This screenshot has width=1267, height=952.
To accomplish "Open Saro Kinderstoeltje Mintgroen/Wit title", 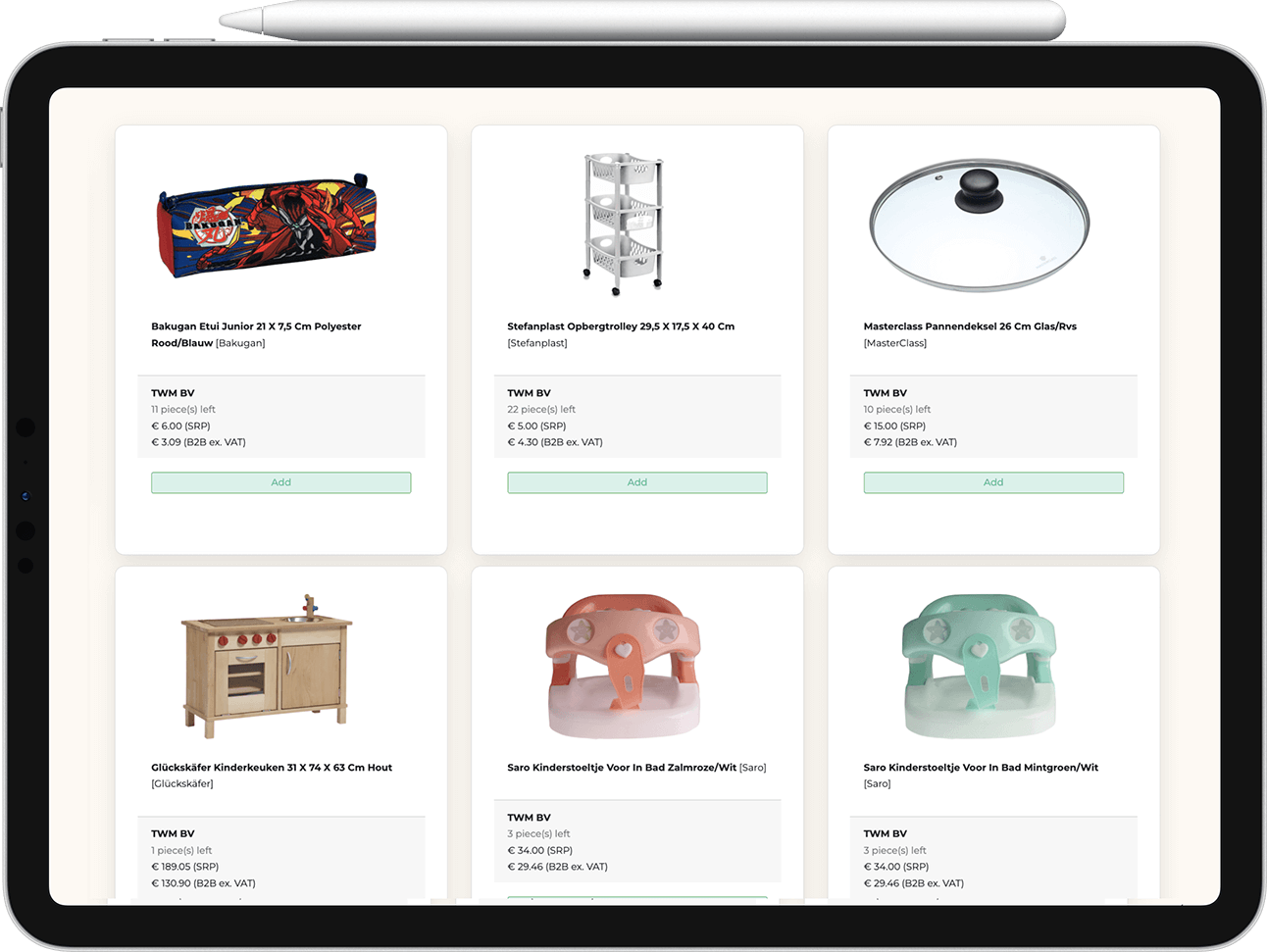I will coord(981,768).
